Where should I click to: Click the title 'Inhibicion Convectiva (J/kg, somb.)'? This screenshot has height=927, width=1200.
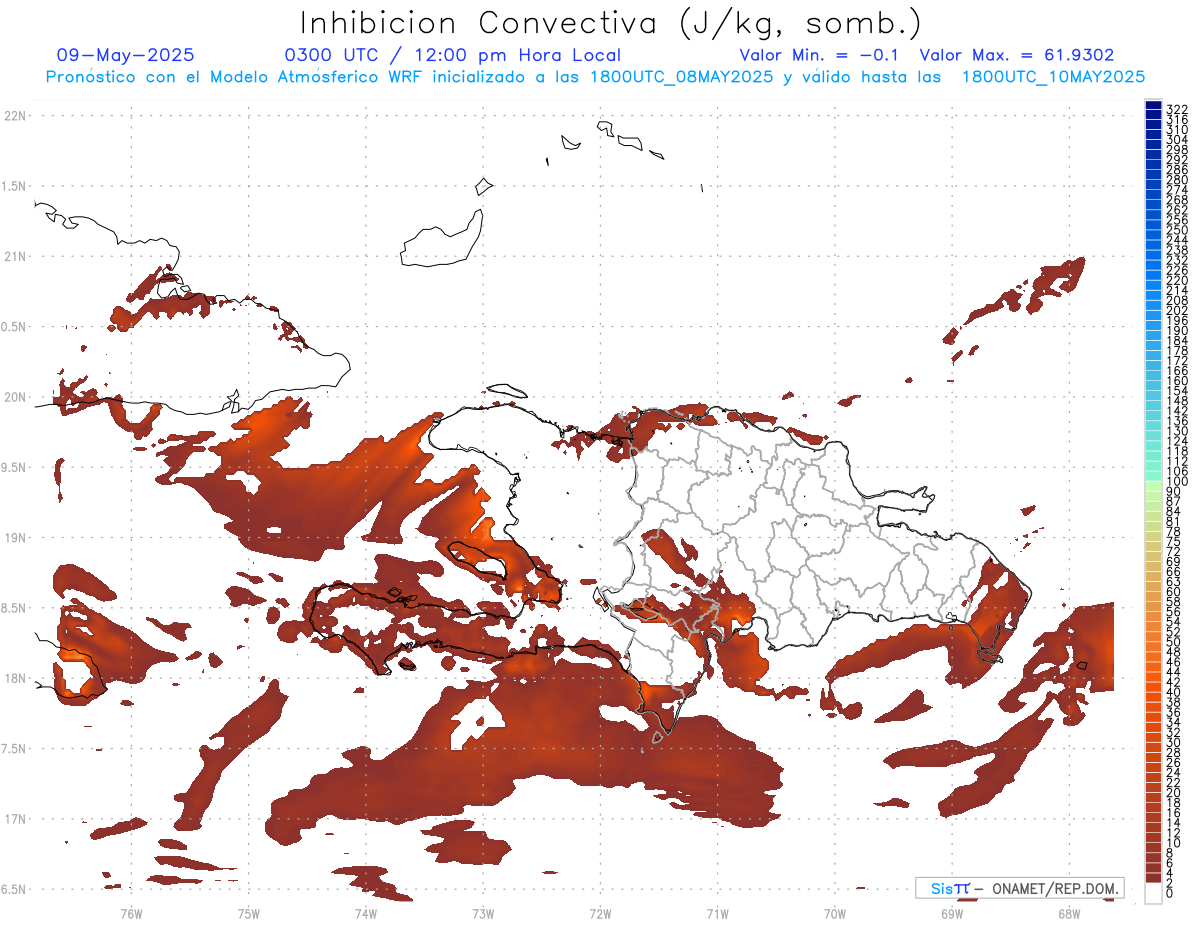point(611,24)
